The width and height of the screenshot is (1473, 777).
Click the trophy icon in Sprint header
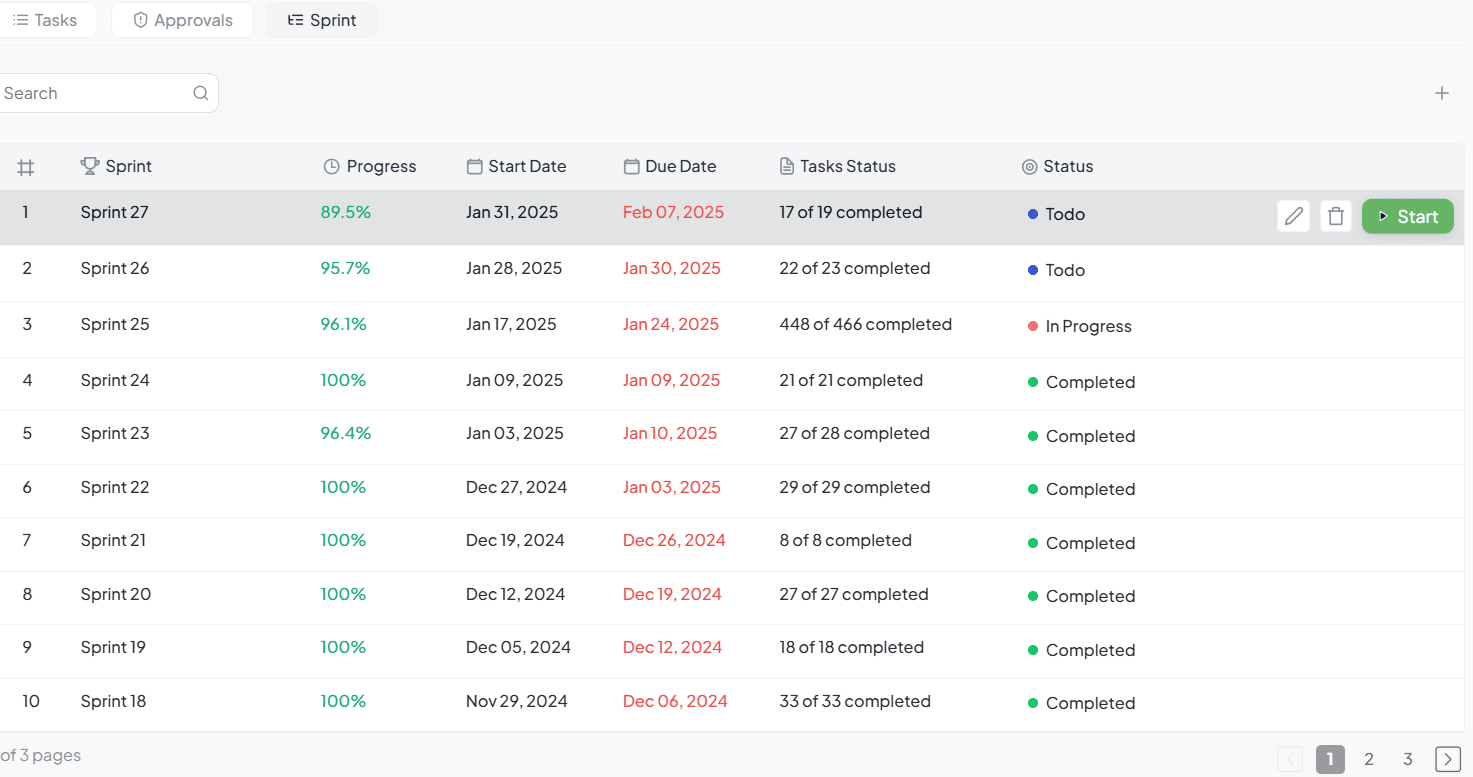(90, 166)
